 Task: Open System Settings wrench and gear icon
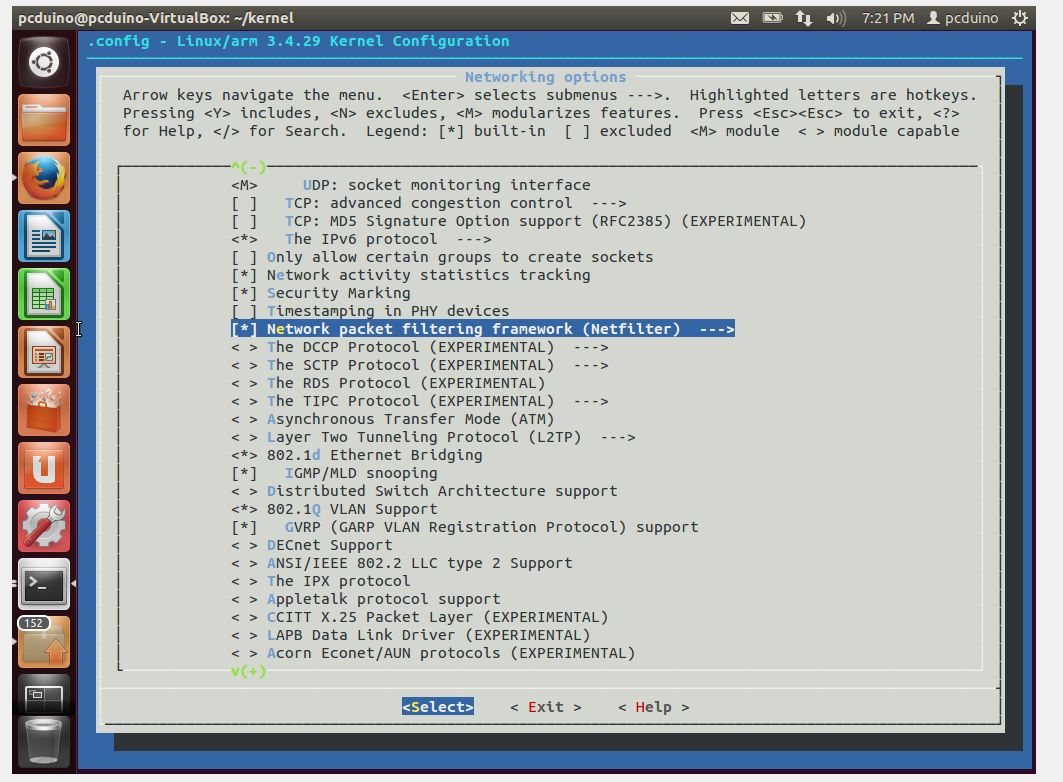pyautogui.click(x=43, y=526)
